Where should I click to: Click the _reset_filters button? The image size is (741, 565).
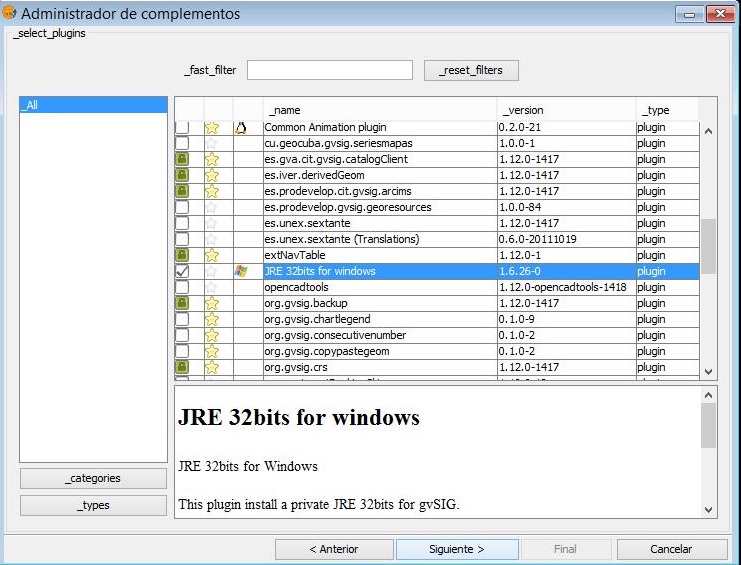tap(471, 70)
